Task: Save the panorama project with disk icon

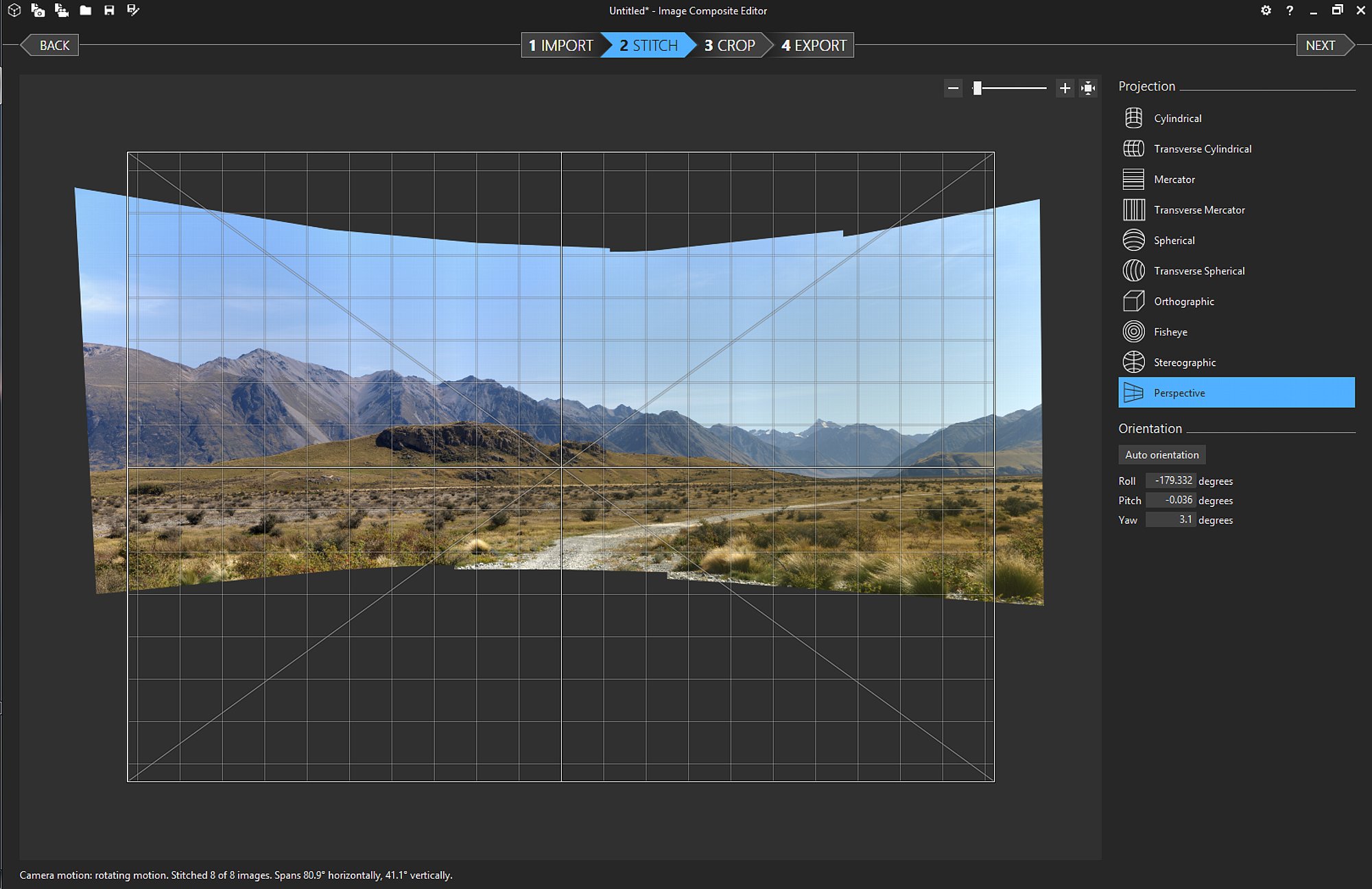Action: [109, 10]
